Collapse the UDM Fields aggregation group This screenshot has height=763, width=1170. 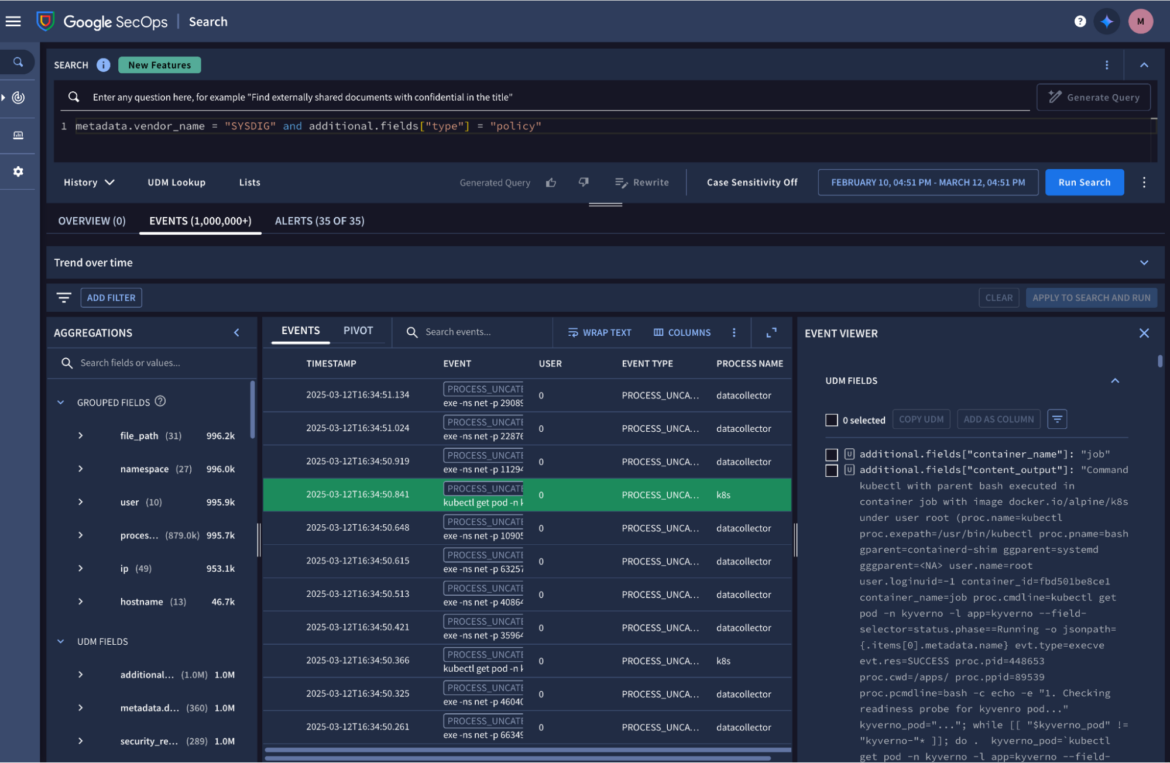pyautogui.click(x=60, y=641)
